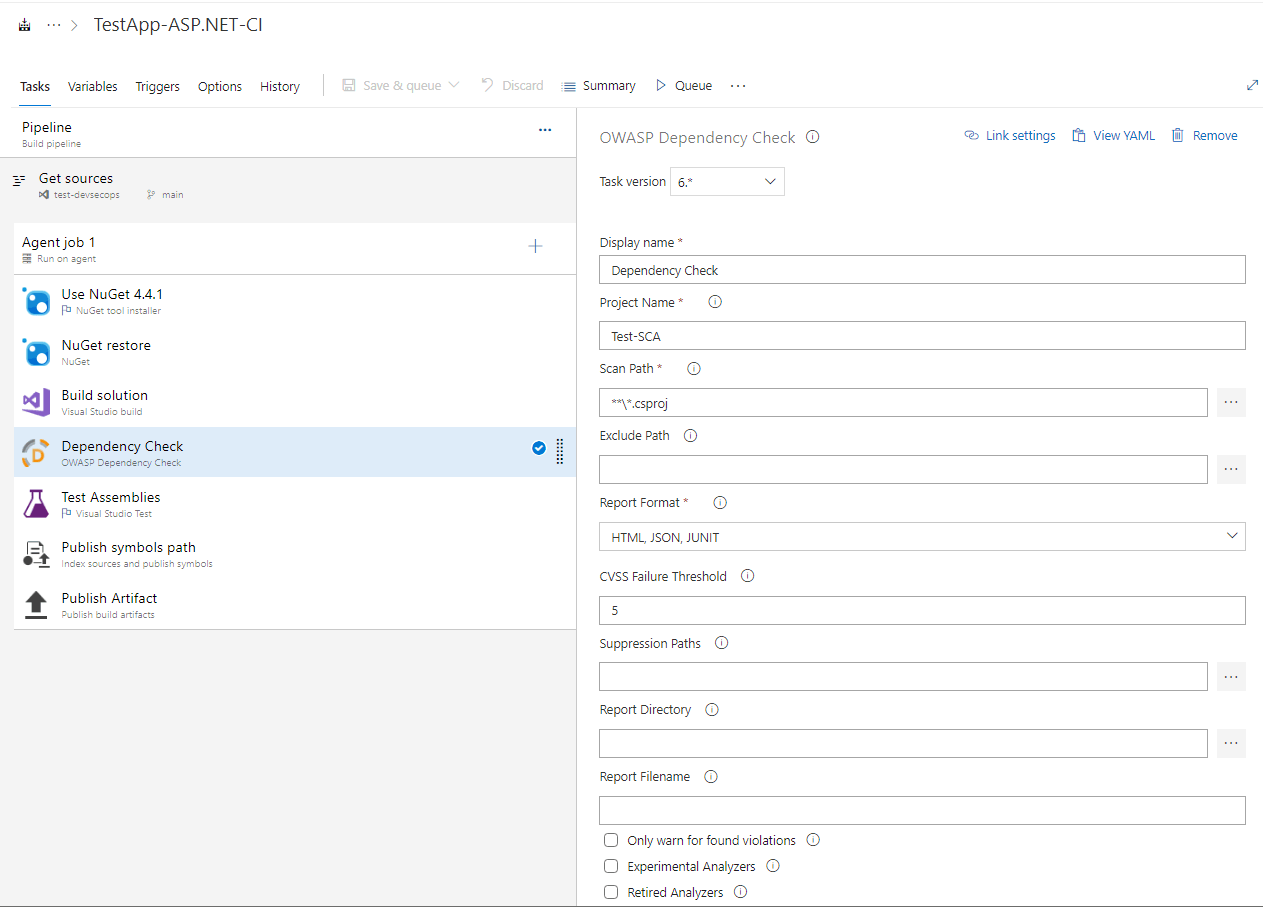Open the Task version dropdown
Screen dimensions: 1263x907
727,182
